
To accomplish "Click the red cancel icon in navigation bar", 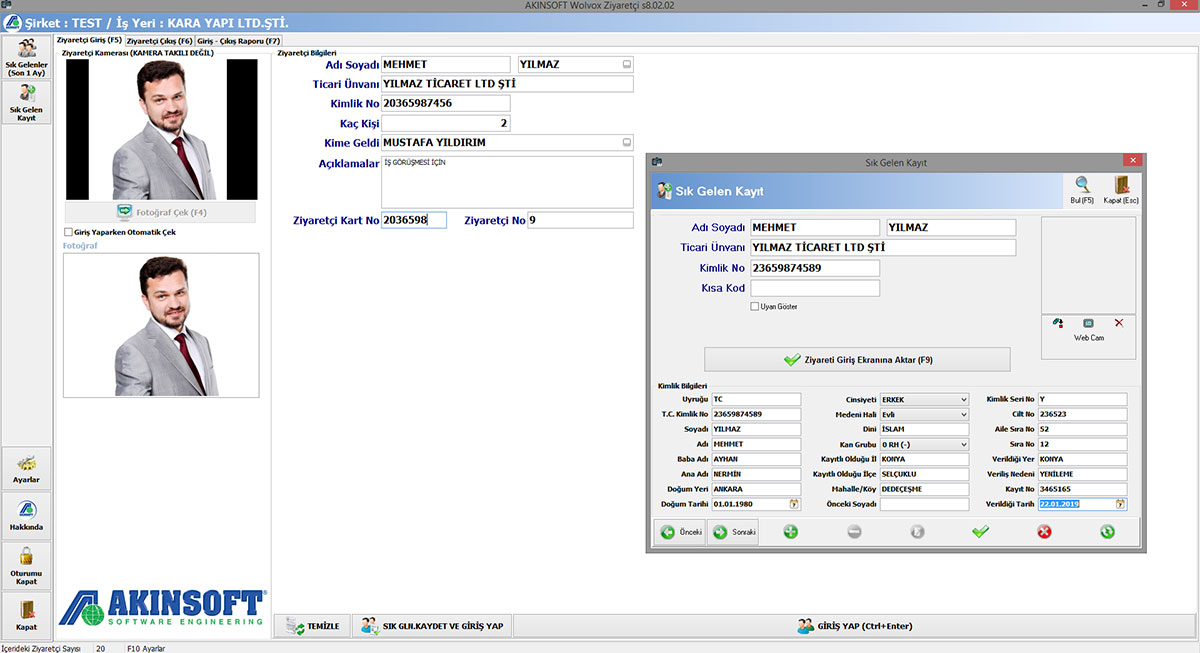I will 1044,532.
